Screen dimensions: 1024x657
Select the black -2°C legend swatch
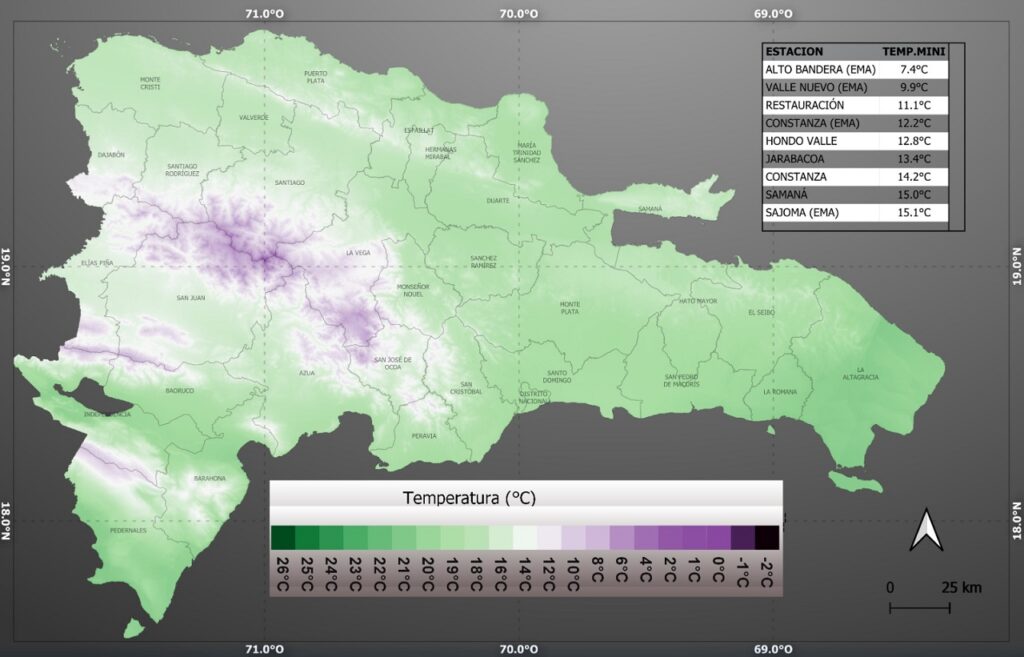[766, 538]
